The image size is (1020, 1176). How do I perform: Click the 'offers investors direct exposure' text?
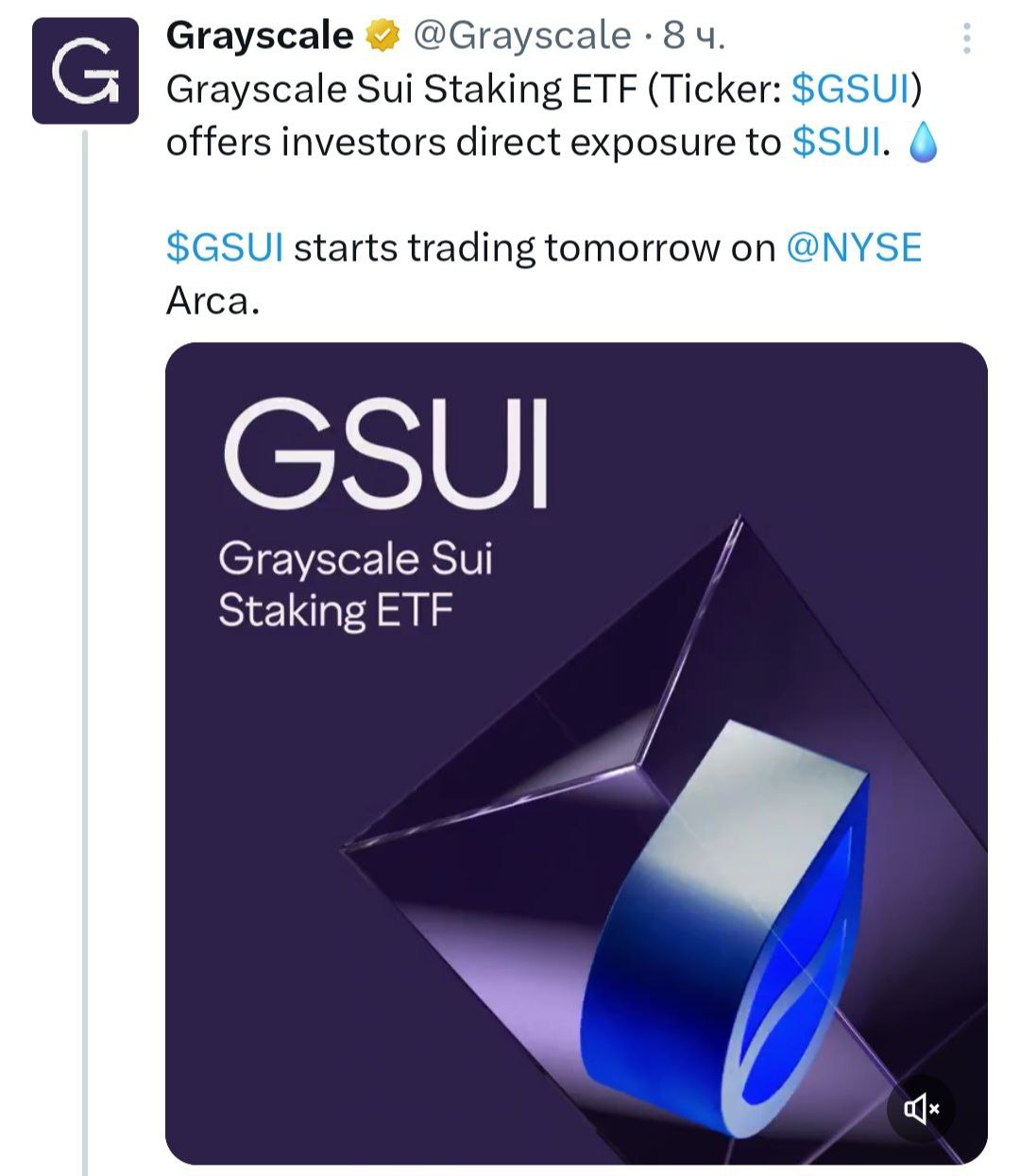click(x=472, y=143)
